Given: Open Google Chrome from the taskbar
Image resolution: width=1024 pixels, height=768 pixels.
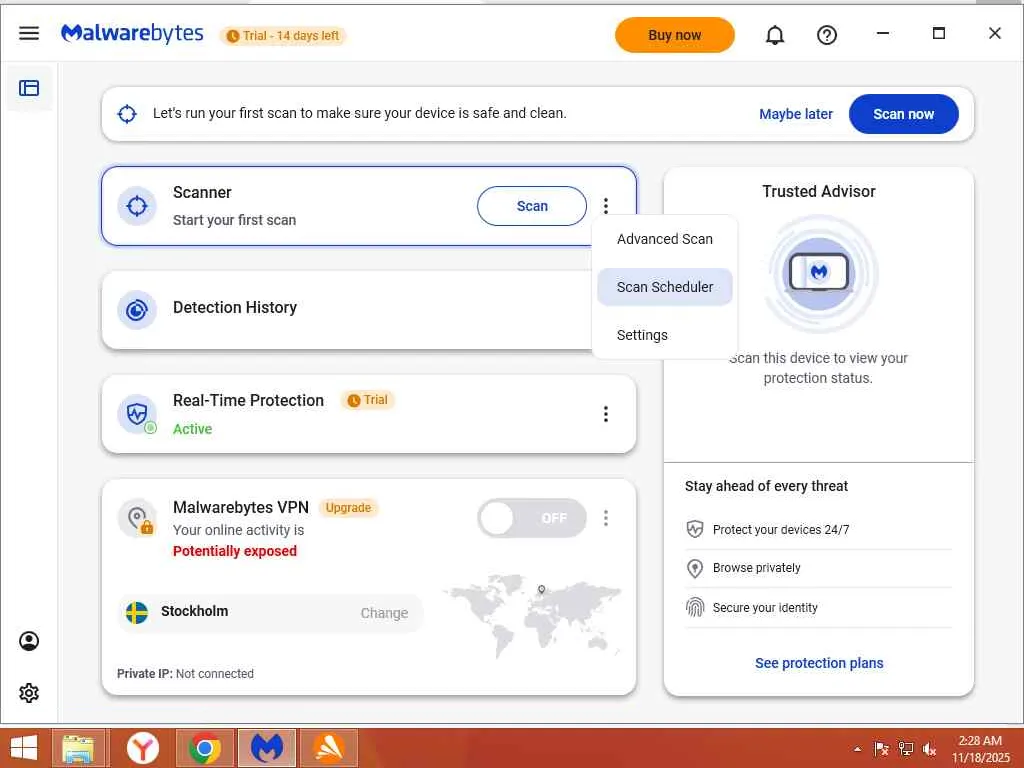Looking at the screenshot, I should [204, 748].
